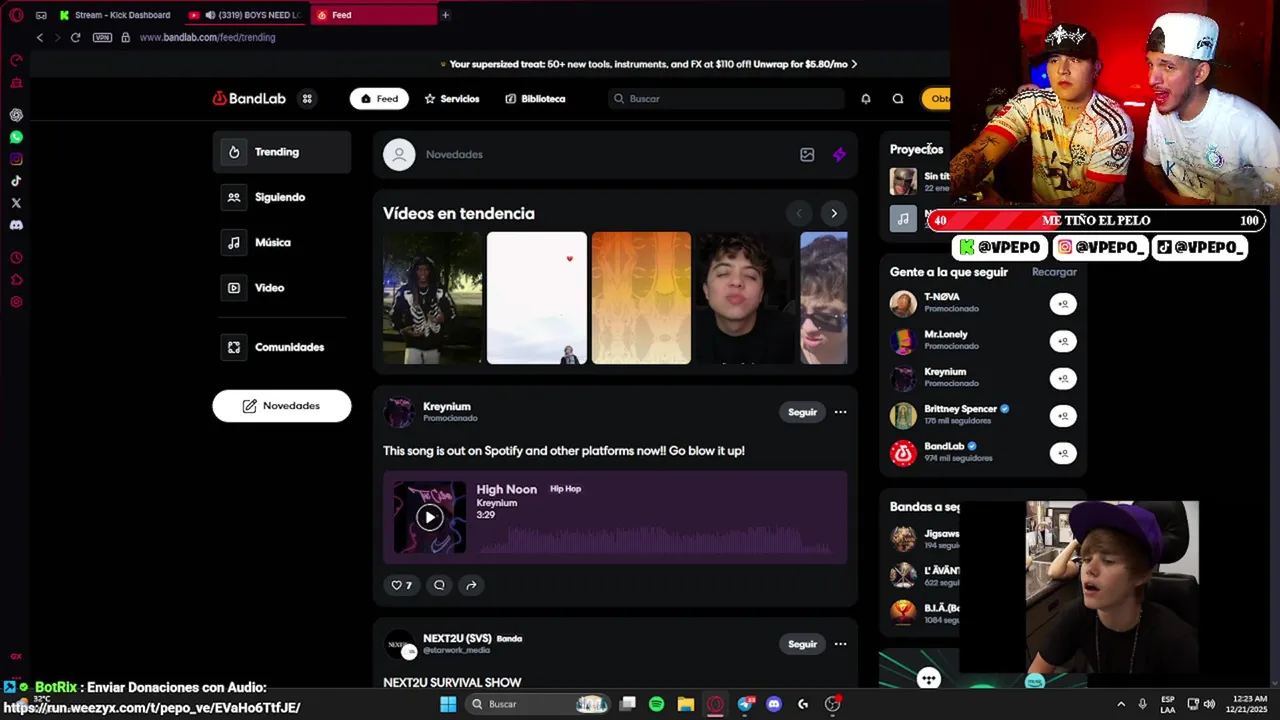Open Discord in the Opera sidebar
The image size is (1280, 720).
[16, 225]
